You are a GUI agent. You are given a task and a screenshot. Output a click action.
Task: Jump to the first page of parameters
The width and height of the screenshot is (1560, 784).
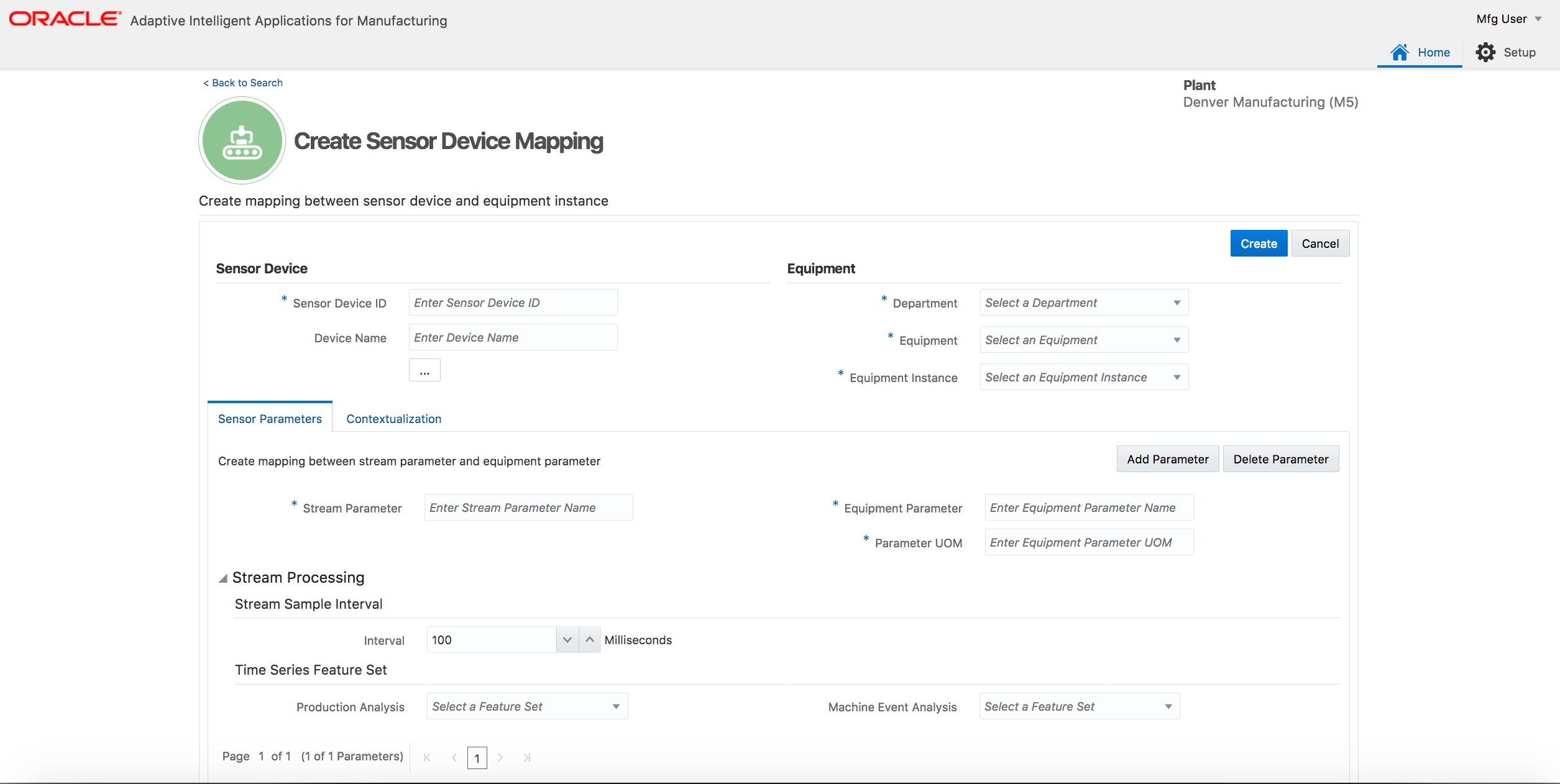[427, 757]
